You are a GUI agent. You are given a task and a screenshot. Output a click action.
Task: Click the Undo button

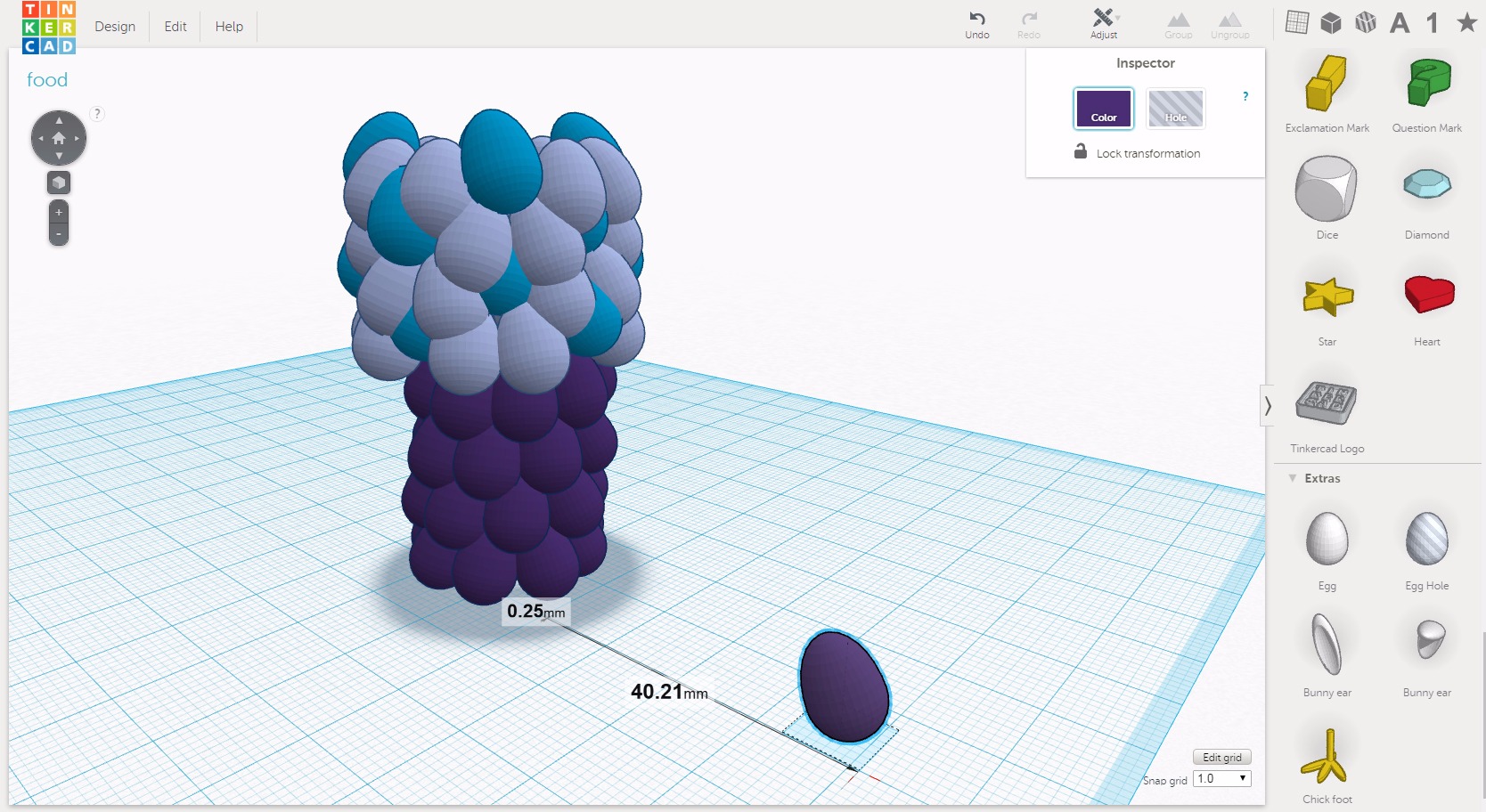click(977, 25)
